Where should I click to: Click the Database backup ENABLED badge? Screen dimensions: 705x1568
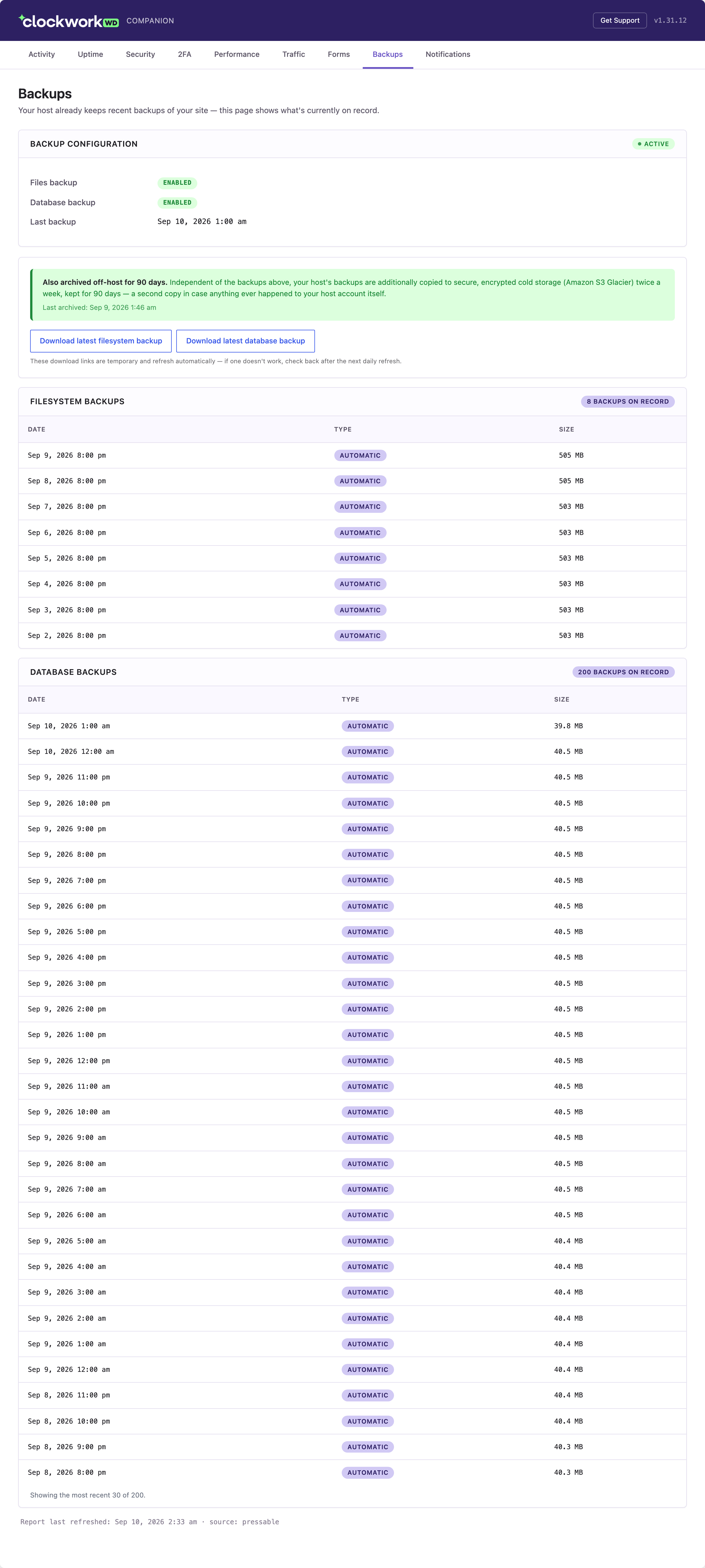click(x=177, y=203)
